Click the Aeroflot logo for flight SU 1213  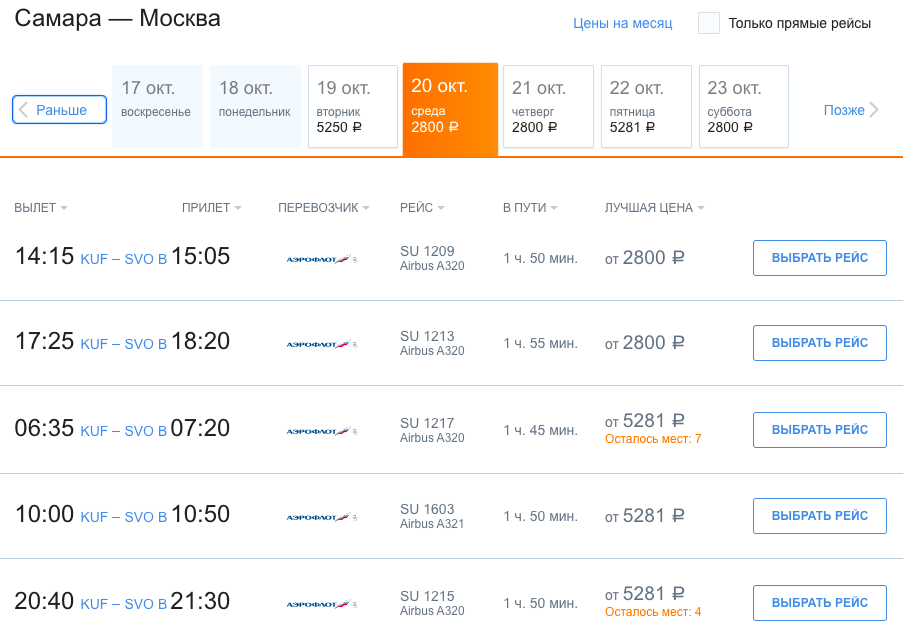pos(321,344)
